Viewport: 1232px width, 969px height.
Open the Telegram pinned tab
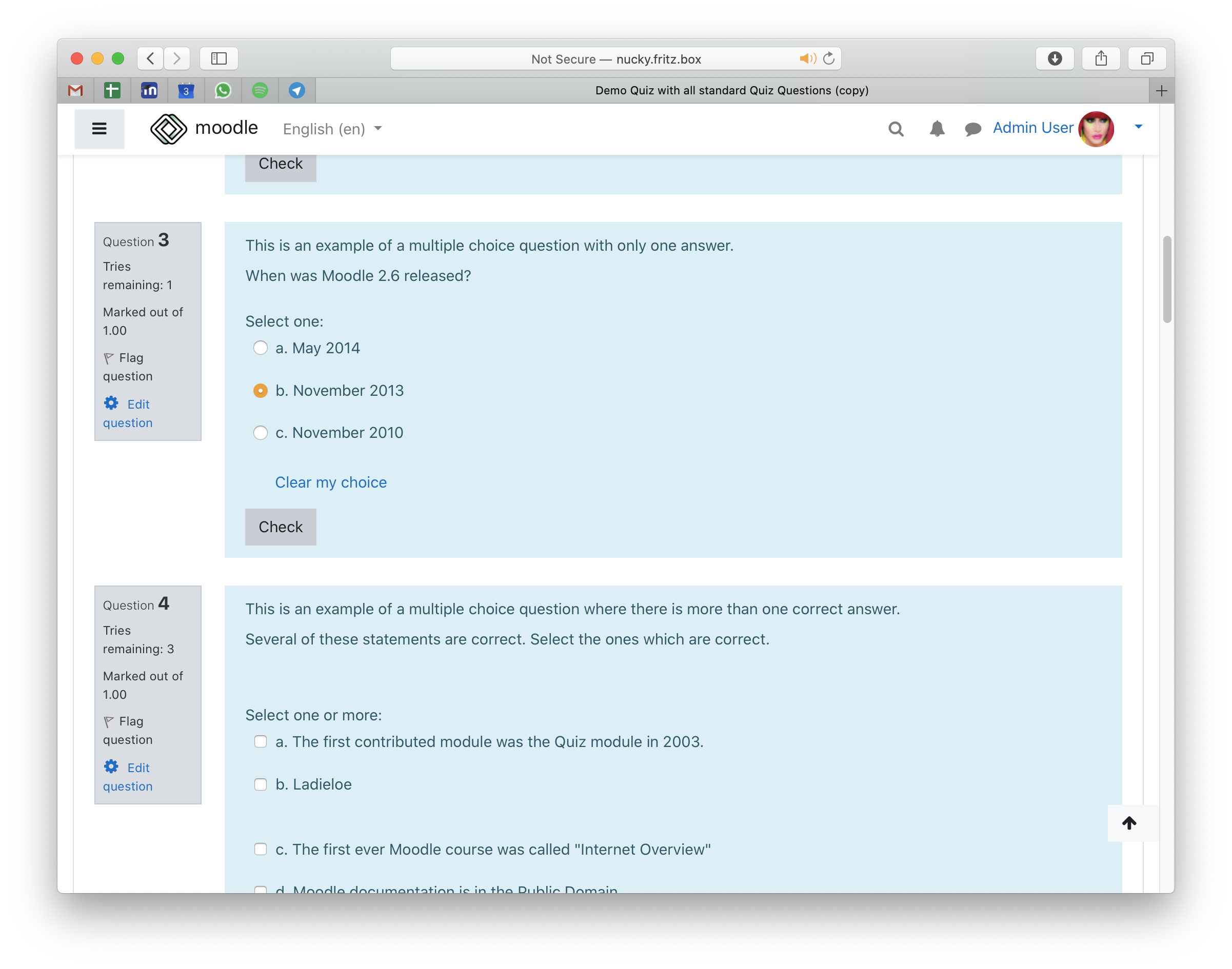(297, 90)
